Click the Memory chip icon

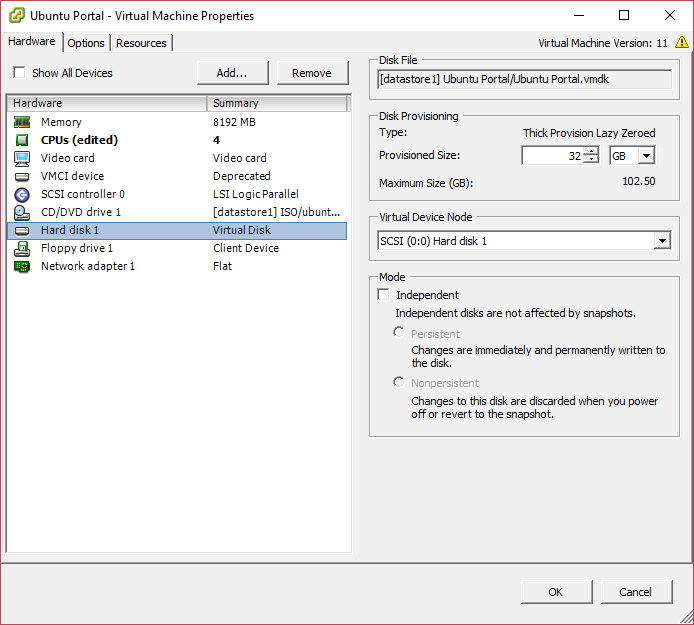[x=22, y=122]
